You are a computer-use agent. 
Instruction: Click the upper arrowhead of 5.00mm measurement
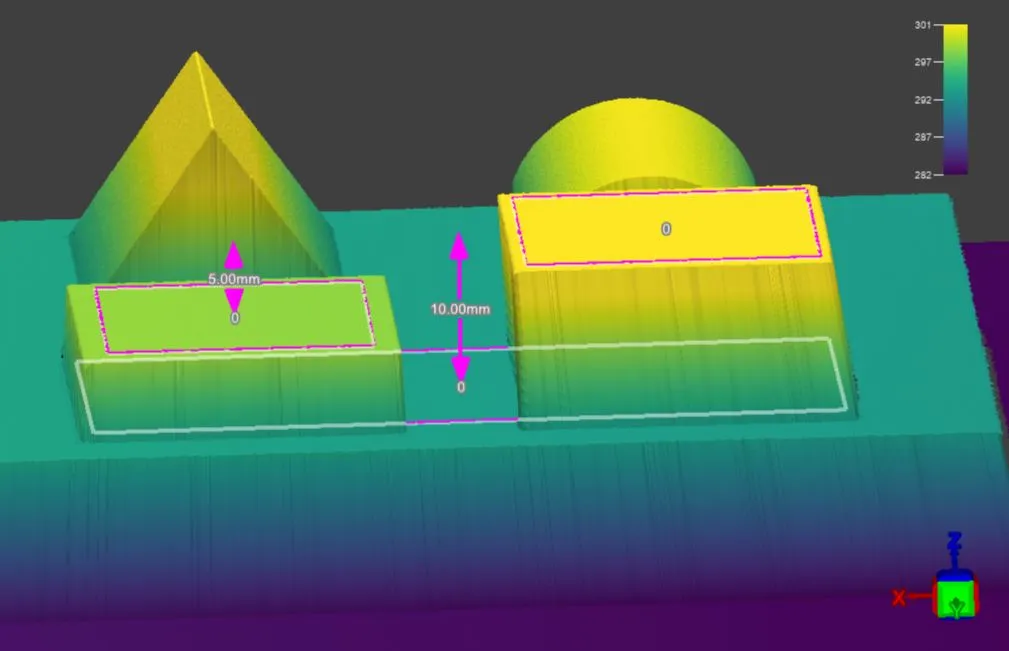[x=233, y=254]
